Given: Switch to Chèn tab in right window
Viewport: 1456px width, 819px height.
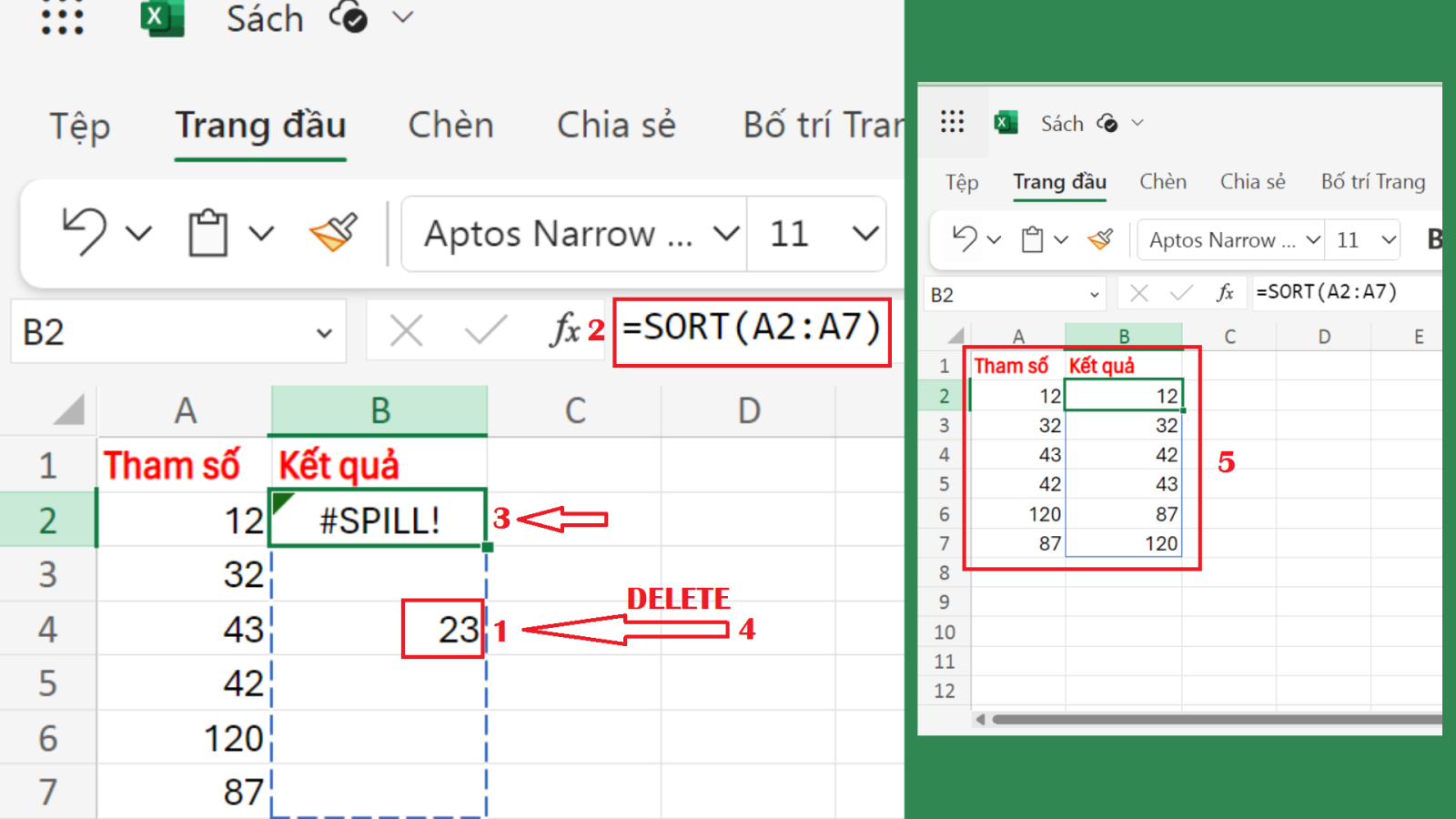Looking at the screenshot, I should tap(1163, 182).
